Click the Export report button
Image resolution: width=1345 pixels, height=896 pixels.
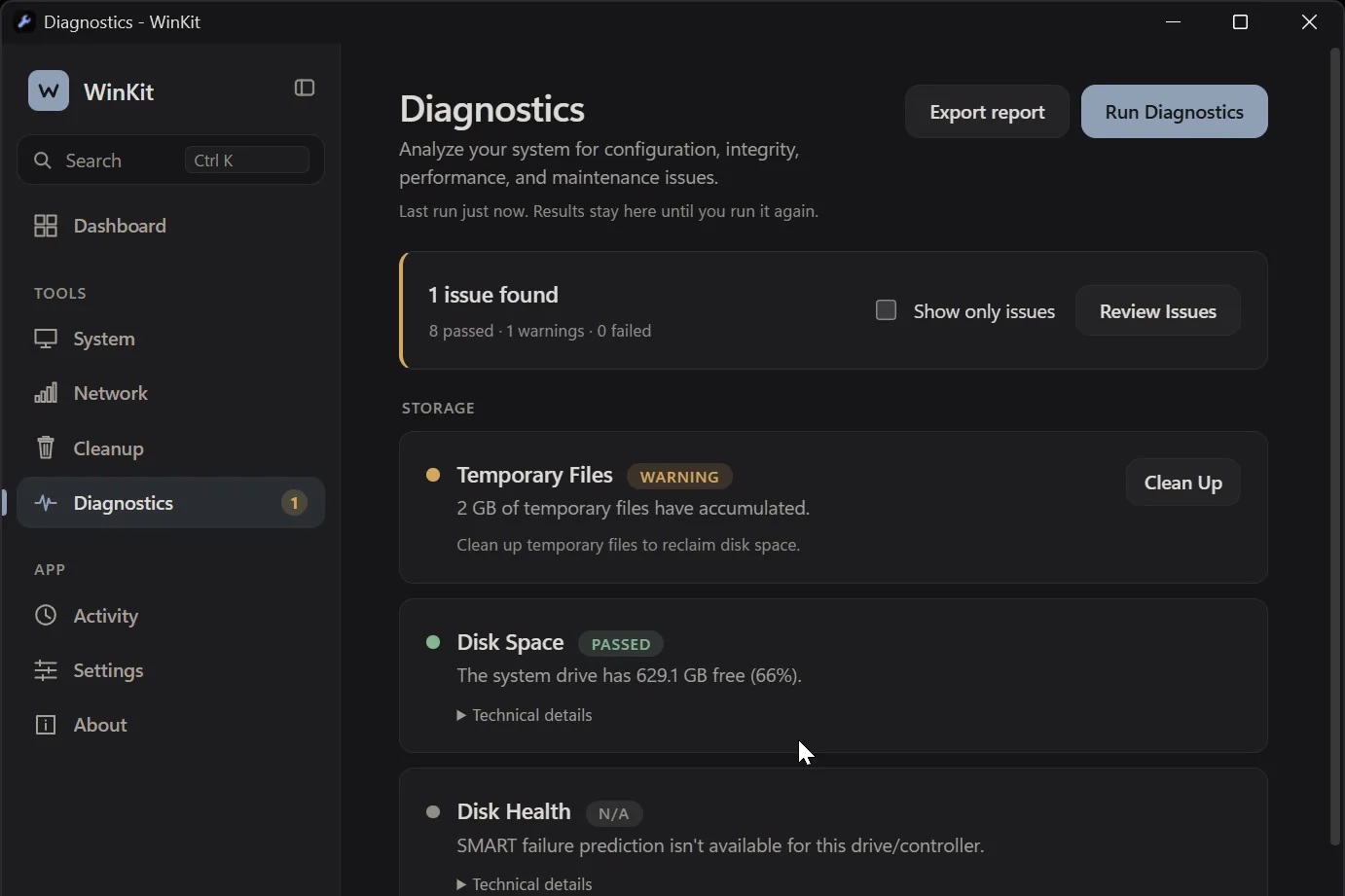[x=987, y=112]
